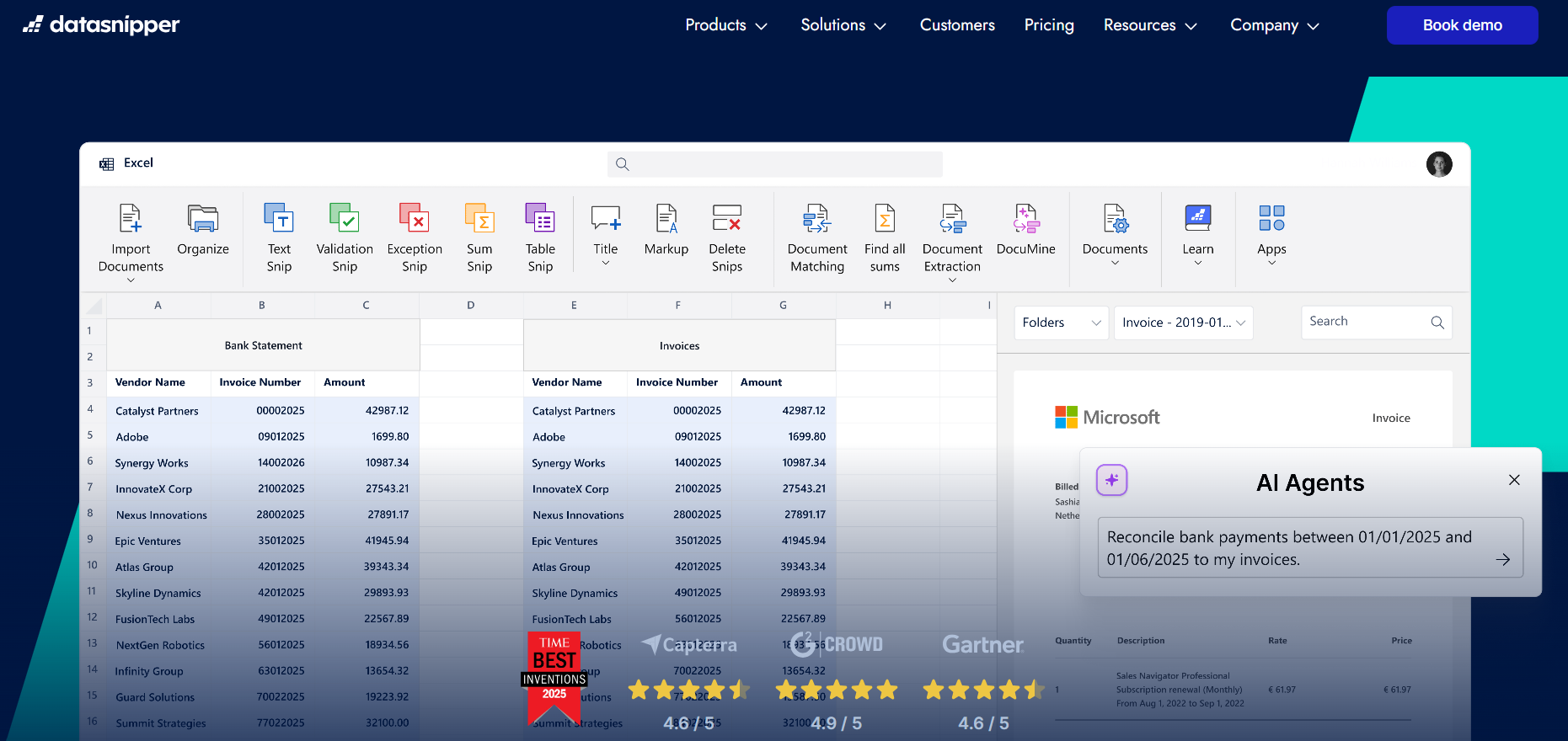Click the Gartner rating badge
Viewport: 1568px width, 741px height.
point(983,682)
